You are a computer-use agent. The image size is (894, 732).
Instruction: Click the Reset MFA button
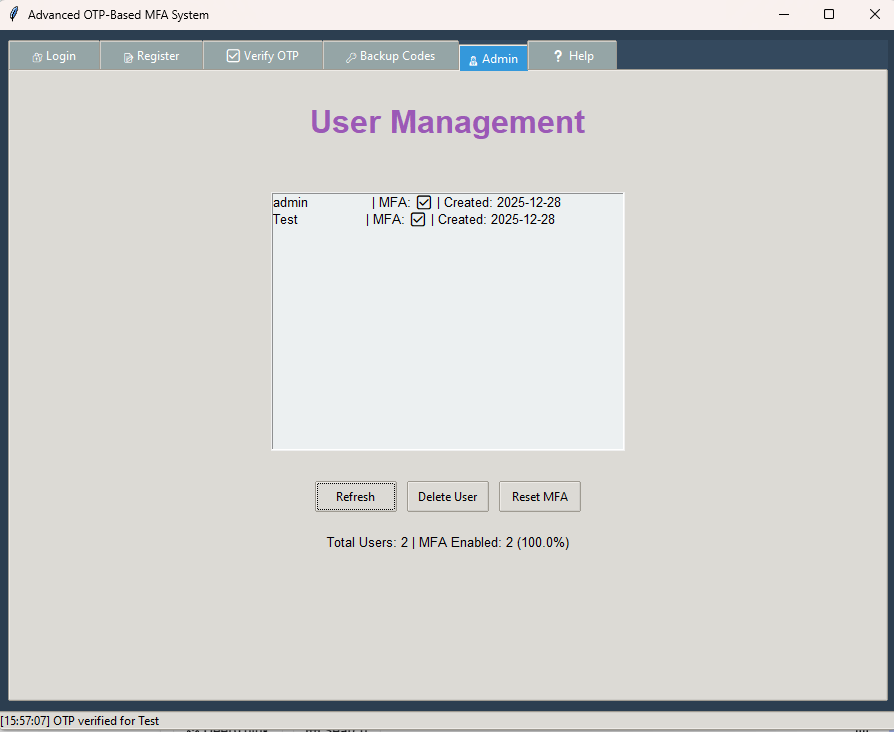coord(540,497)
